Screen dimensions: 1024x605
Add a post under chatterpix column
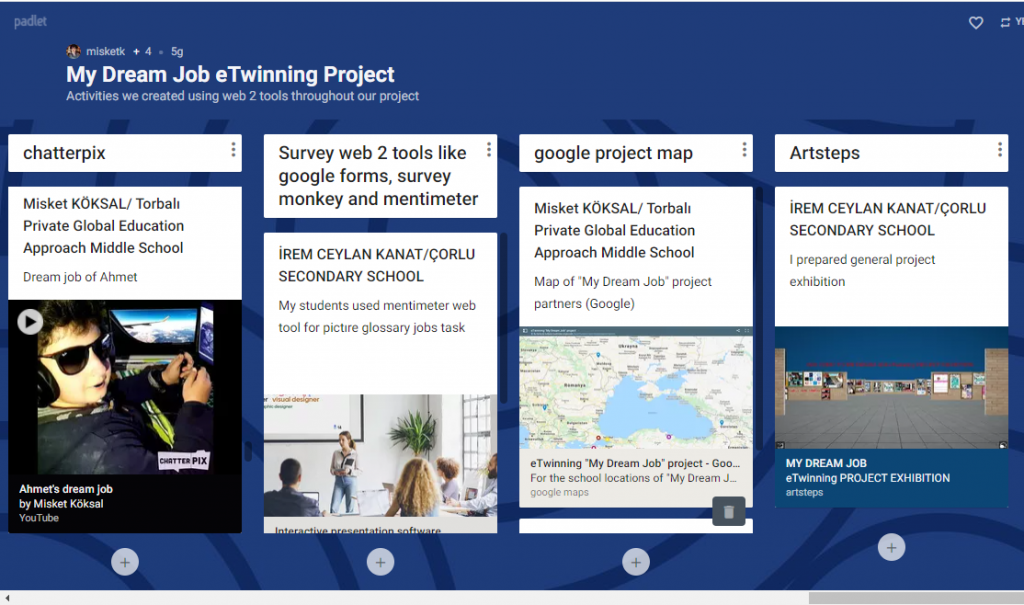(125, 562)
